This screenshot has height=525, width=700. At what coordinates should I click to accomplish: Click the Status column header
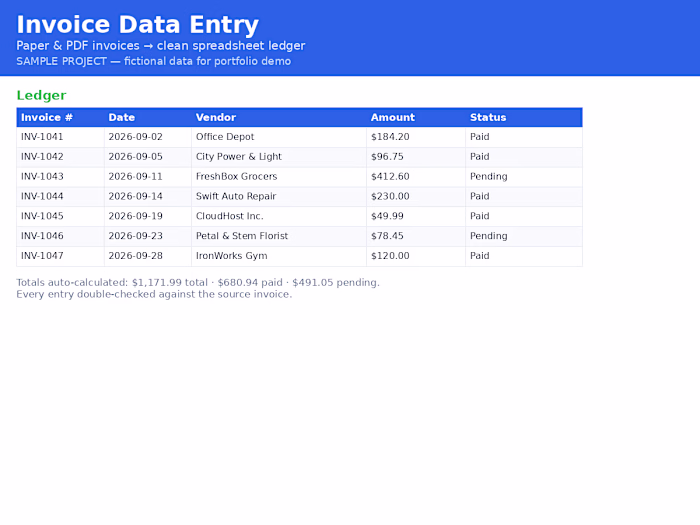pos(524,117)
